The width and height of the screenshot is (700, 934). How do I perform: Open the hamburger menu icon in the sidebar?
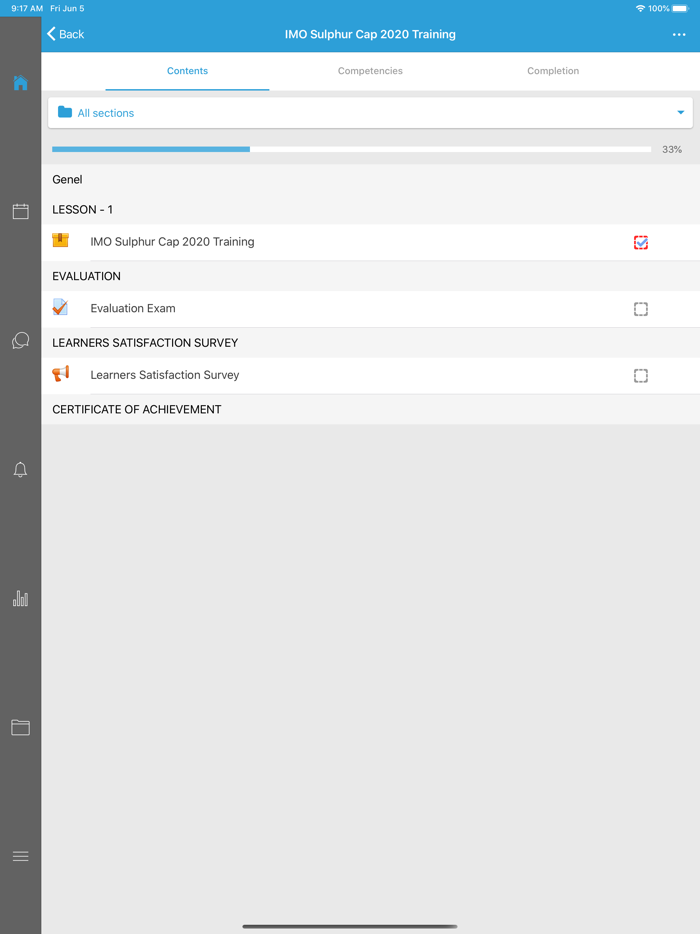[20, 856]
